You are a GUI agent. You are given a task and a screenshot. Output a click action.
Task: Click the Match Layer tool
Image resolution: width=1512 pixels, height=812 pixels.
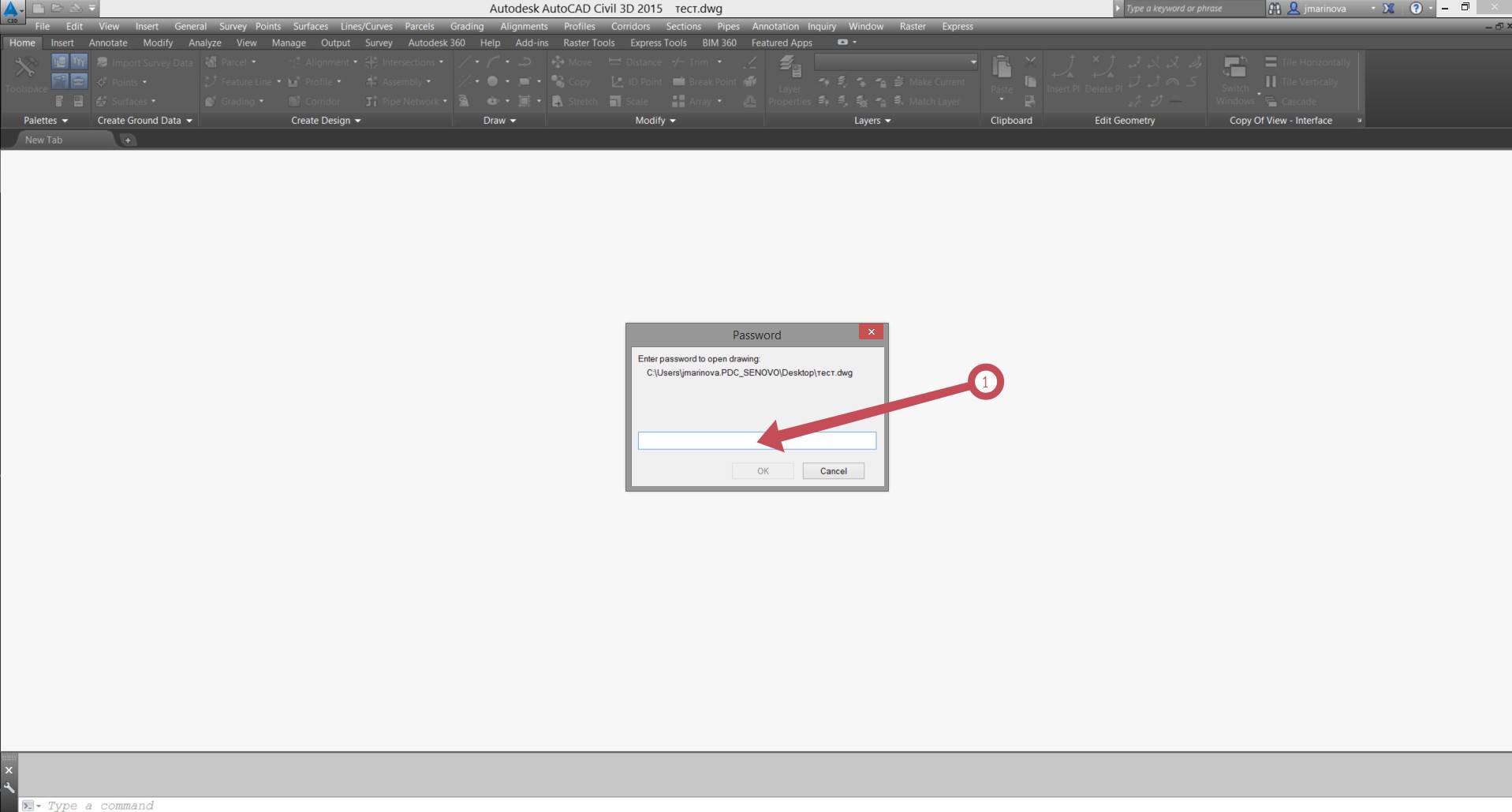pyautogui.click(x=927, y=101)
